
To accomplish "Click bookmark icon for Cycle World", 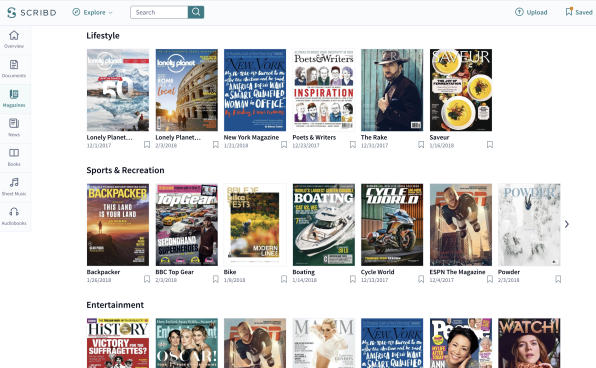I will click(421, 279).
